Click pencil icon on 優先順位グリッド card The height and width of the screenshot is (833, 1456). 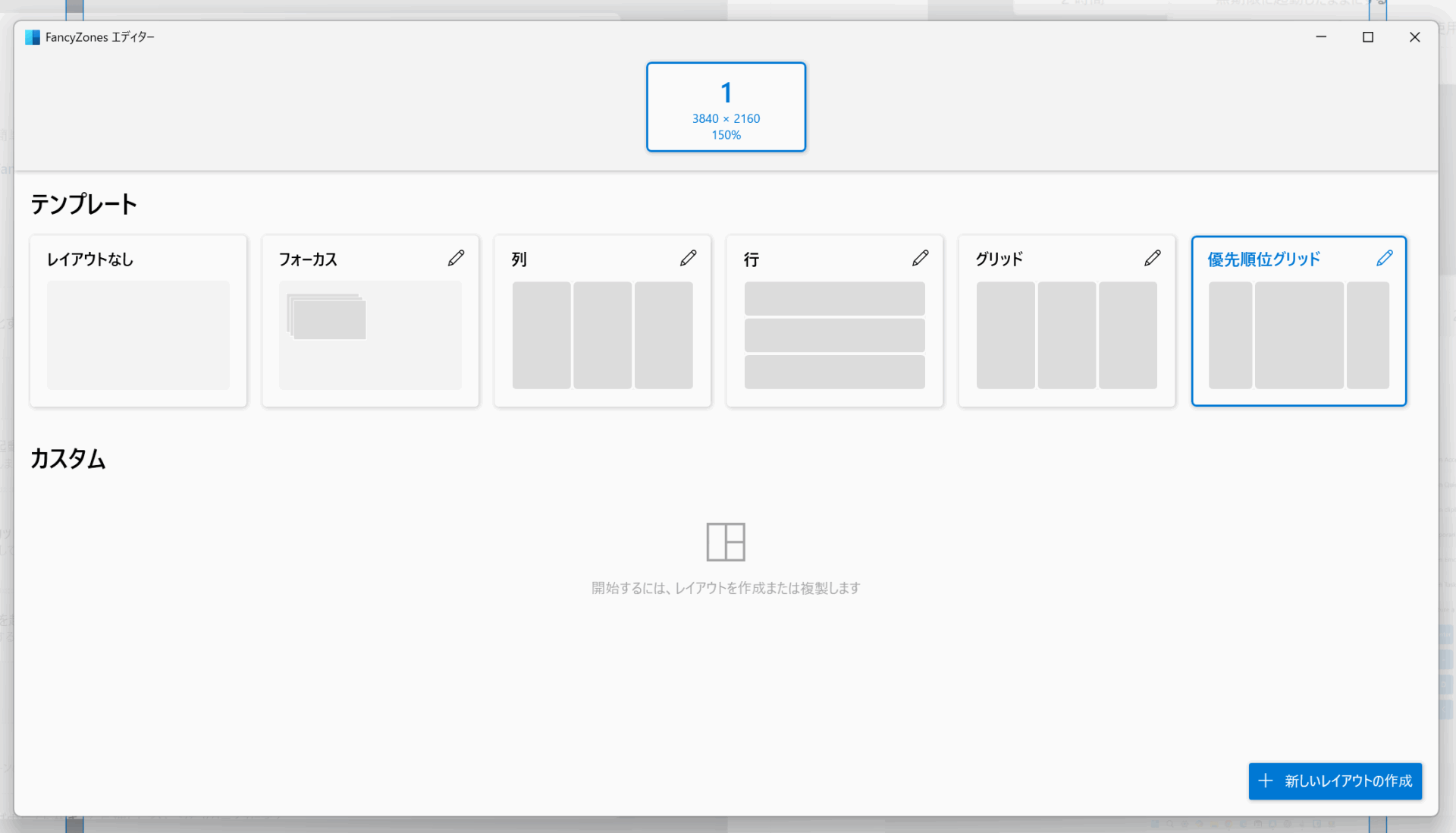1384,258
